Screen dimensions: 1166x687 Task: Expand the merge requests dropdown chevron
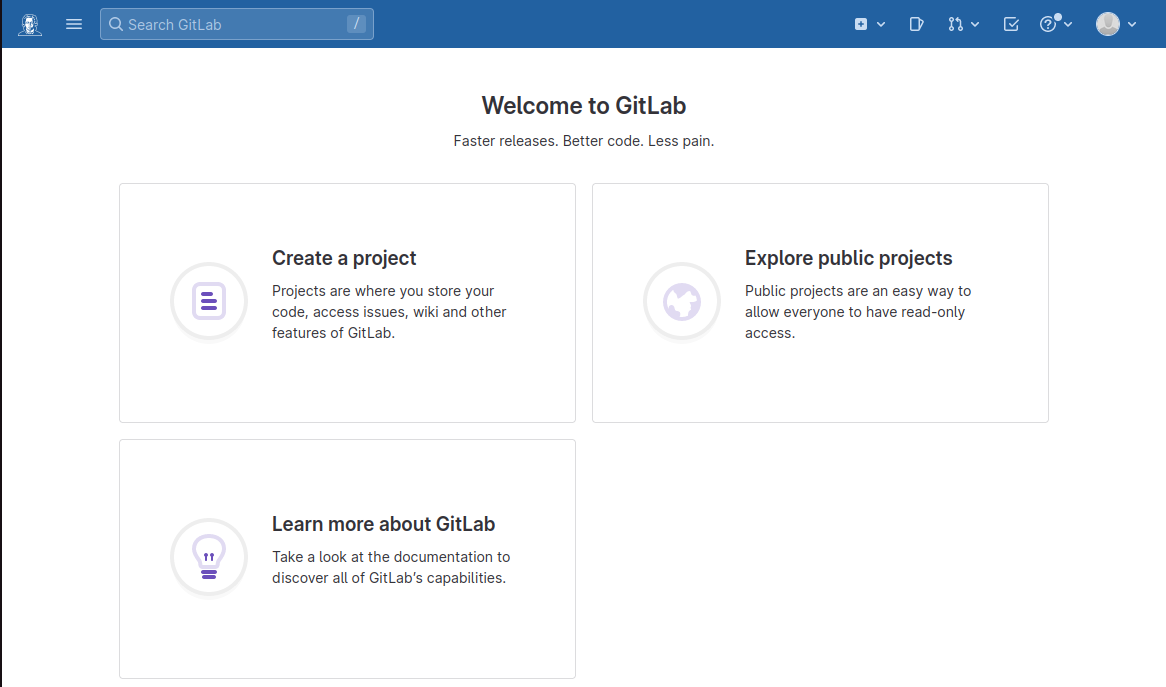(x=976, y=25)
